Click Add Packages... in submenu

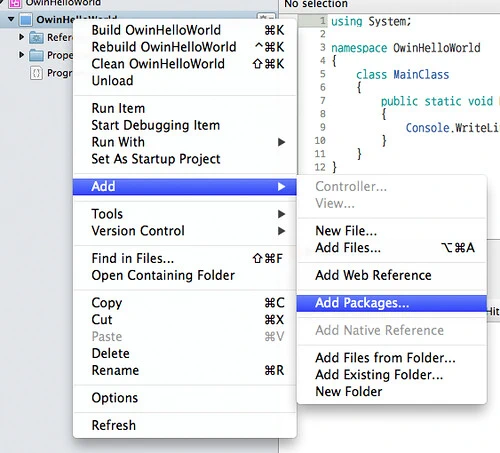(x=392, y=303)
